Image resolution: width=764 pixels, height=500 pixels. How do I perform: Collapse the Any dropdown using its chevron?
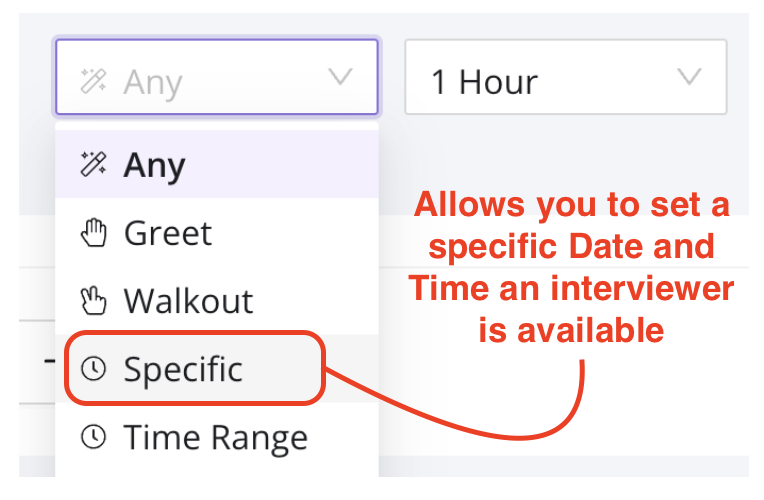click(x=340, y=78)
